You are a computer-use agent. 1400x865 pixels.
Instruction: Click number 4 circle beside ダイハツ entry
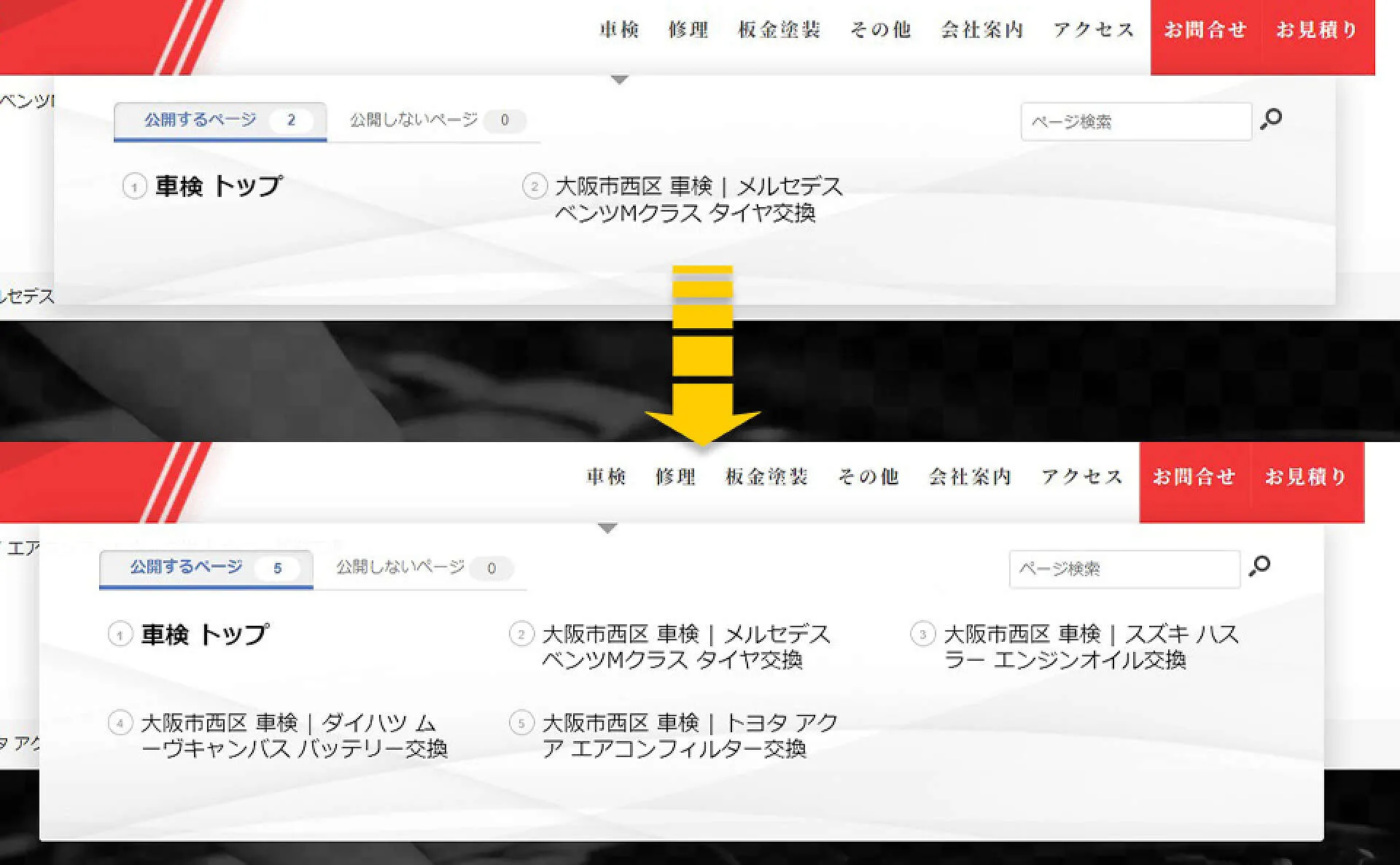(x=120, y=723)
